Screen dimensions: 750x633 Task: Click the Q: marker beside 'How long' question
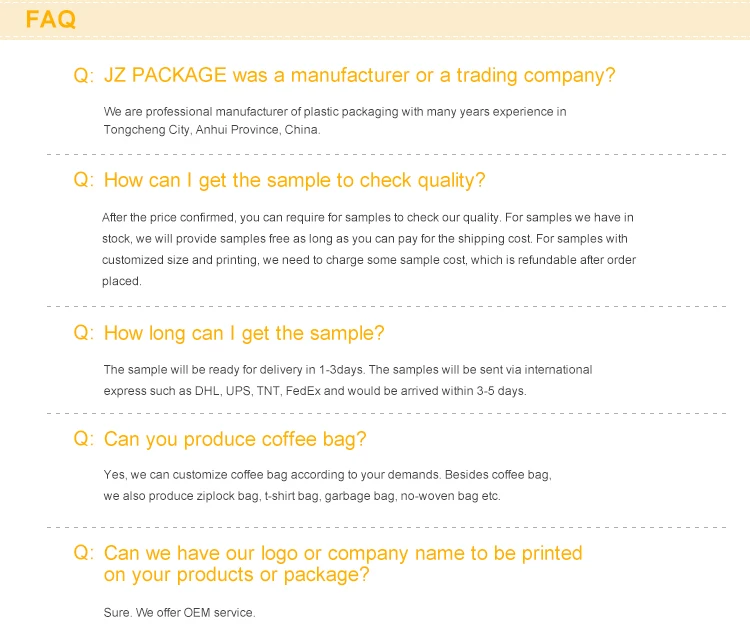83,335
